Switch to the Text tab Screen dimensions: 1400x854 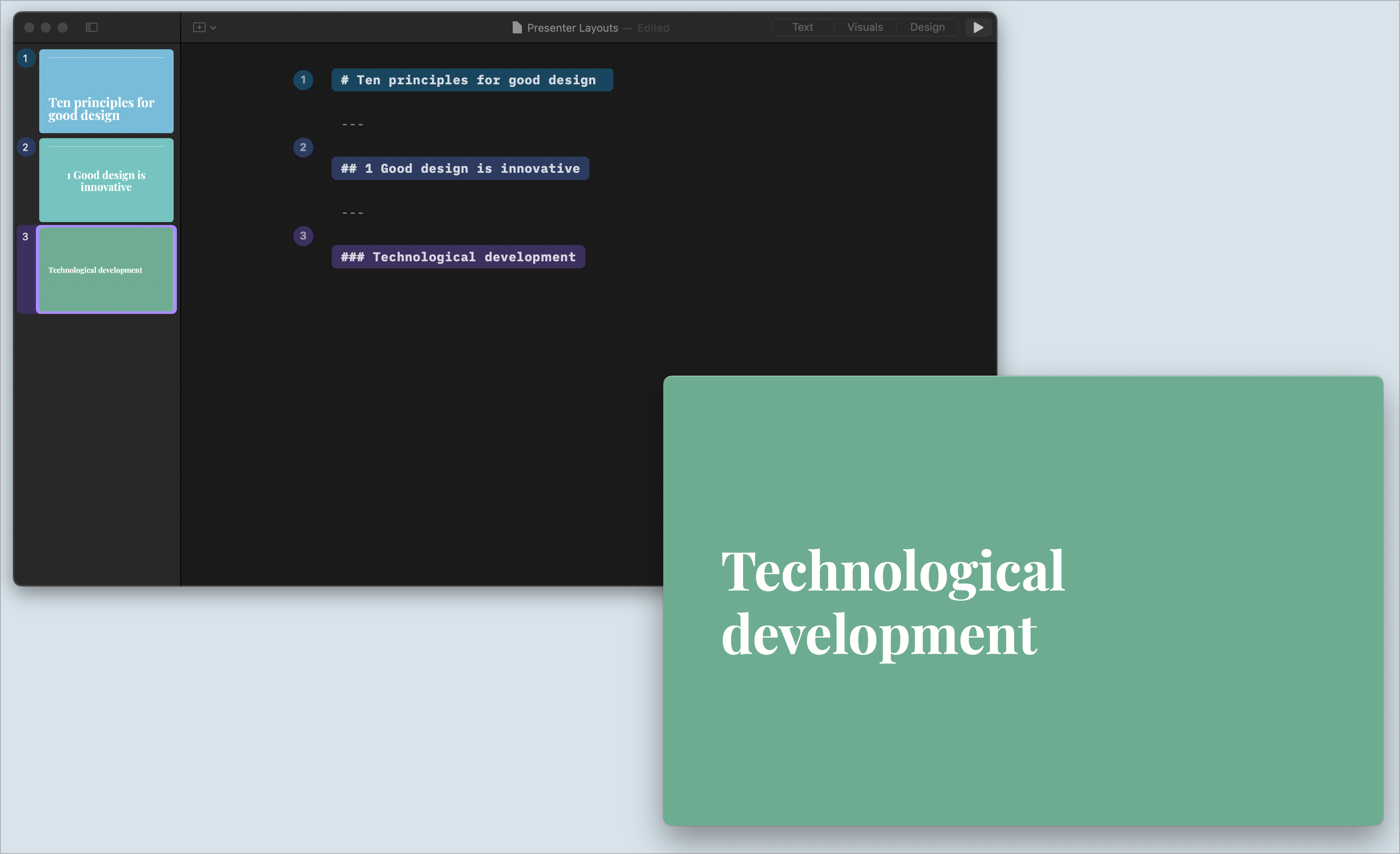pyautogui.click(x=802, y=27)
